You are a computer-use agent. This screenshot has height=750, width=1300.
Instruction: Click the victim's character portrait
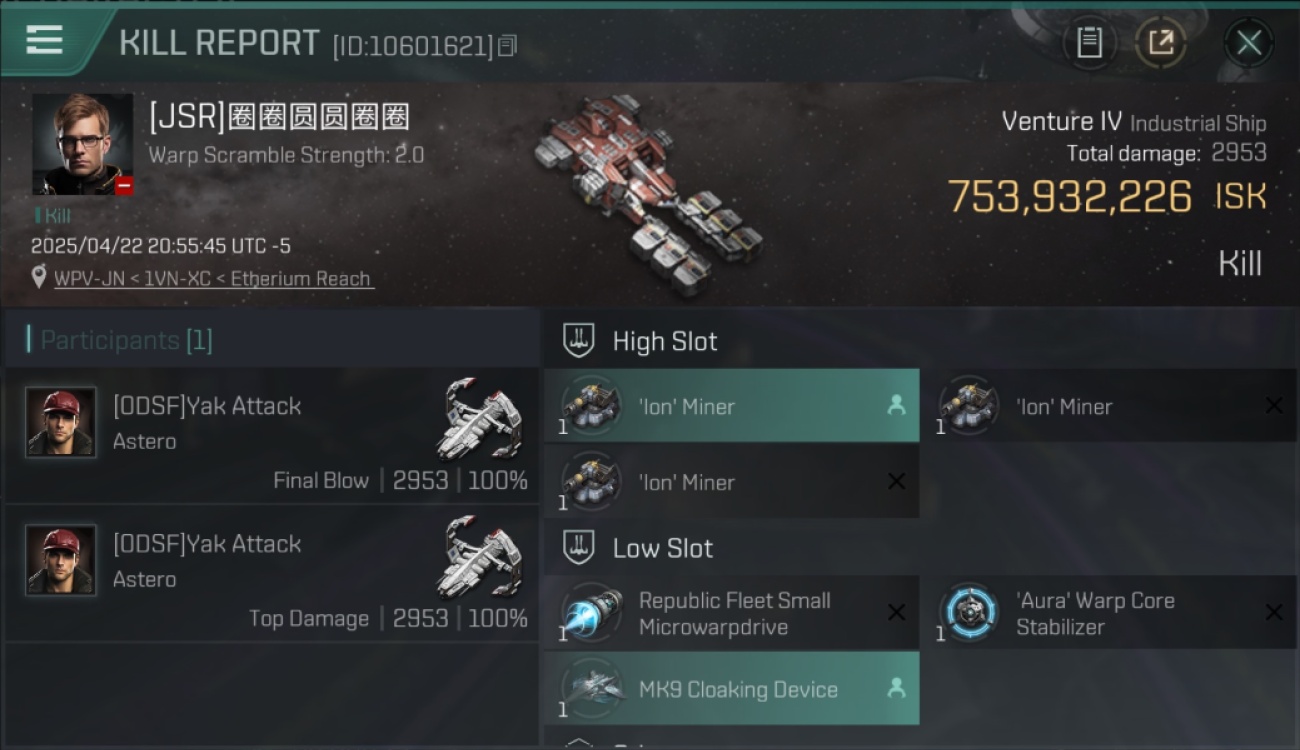pos(82,144)
